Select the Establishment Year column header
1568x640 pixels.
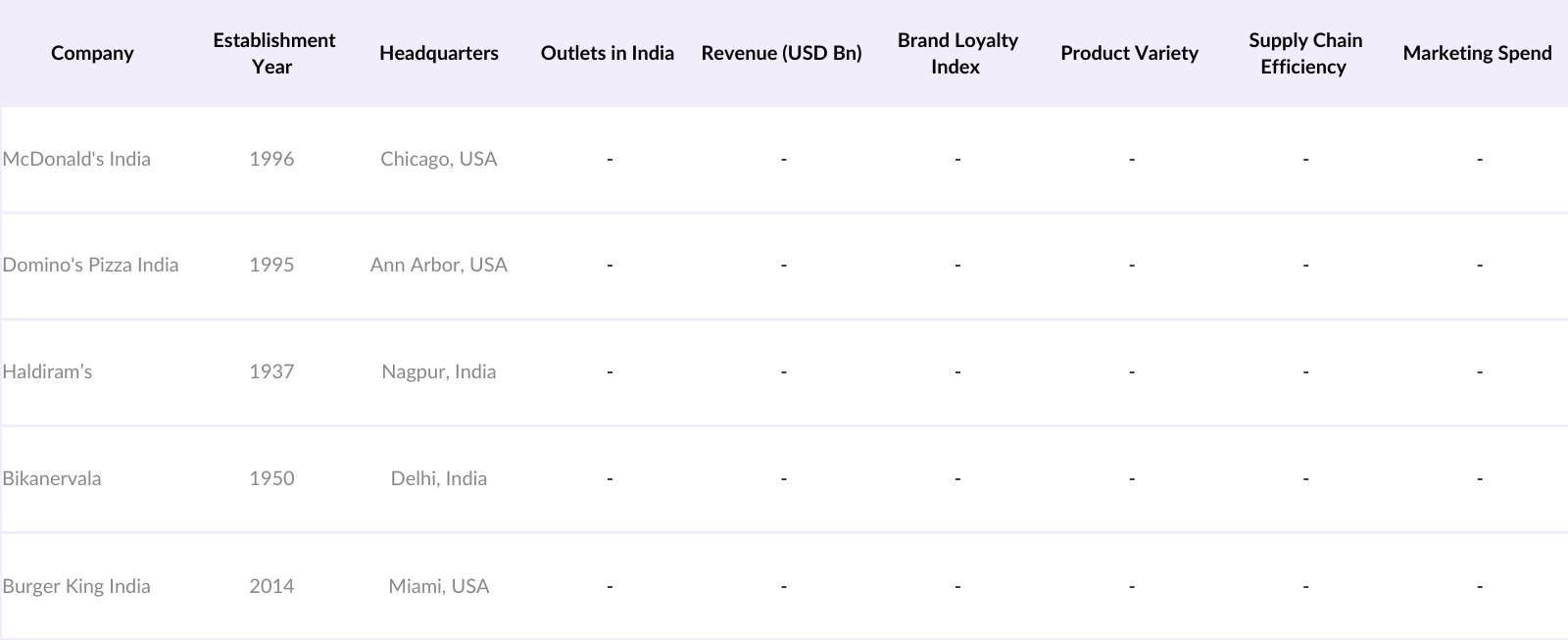(273, 53)
